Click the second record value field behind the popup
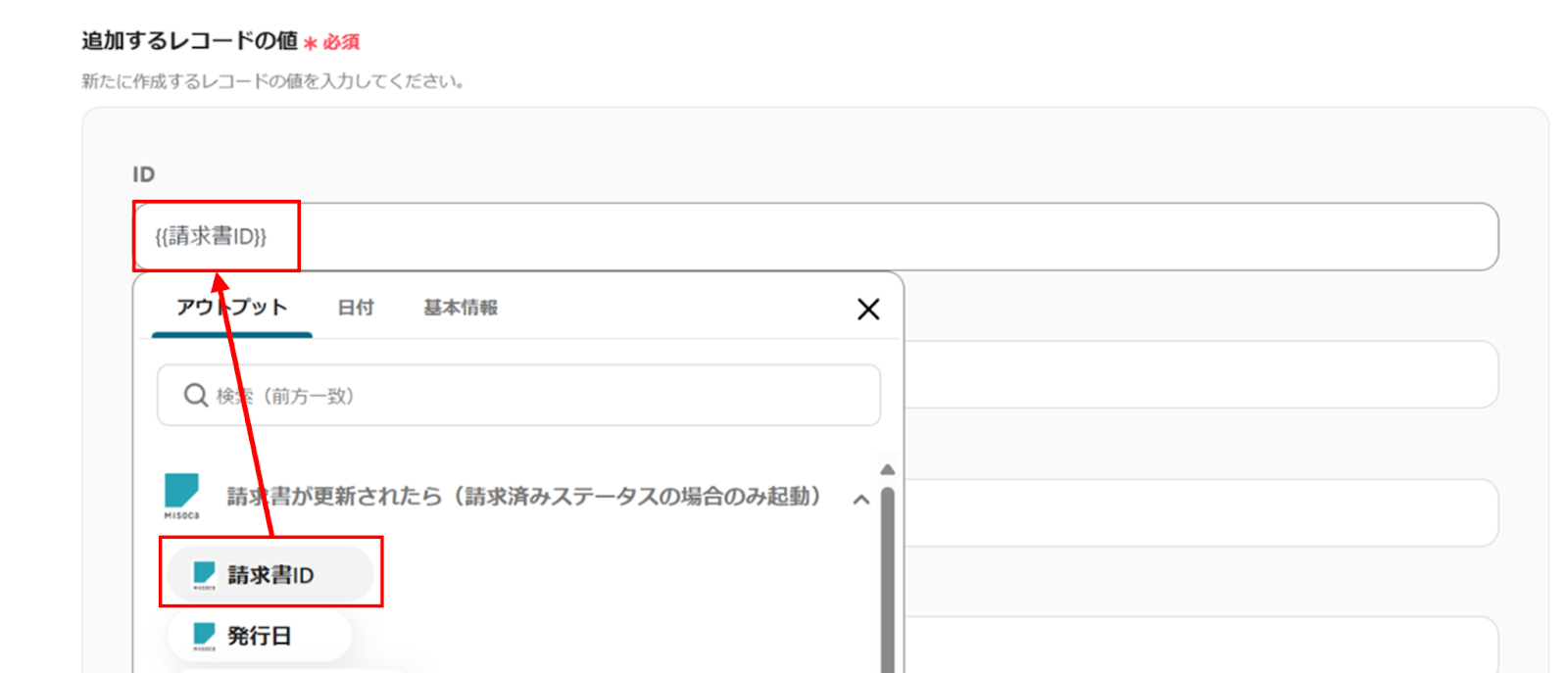The height and width of the screenshot is (673, 1568). pyautogui.click(x=1200, y=374)
